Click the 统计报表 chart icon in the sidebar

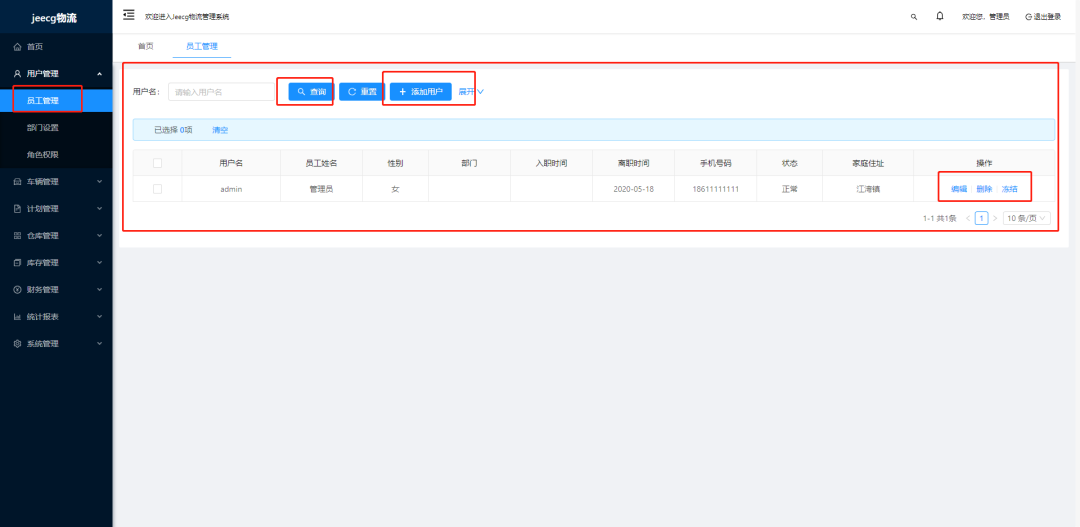click(x=18, y=317)
